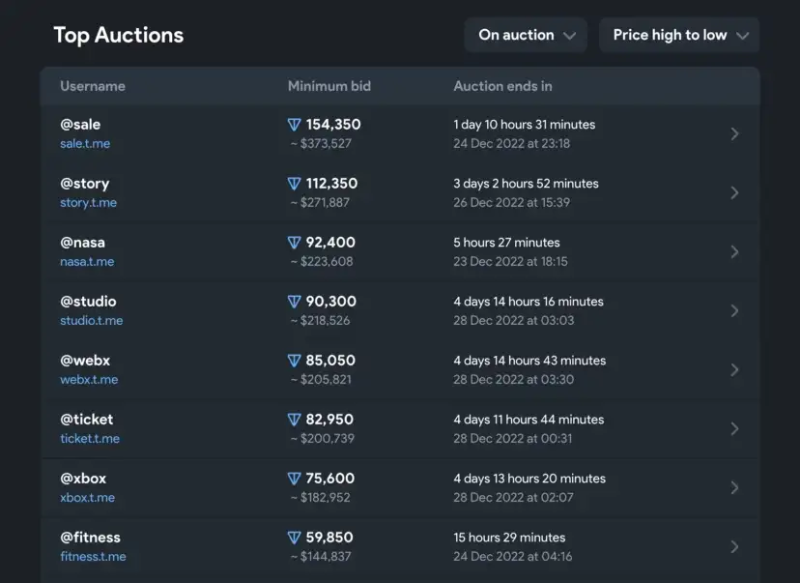Click the right chevron on @fitness row

(735, 547)
